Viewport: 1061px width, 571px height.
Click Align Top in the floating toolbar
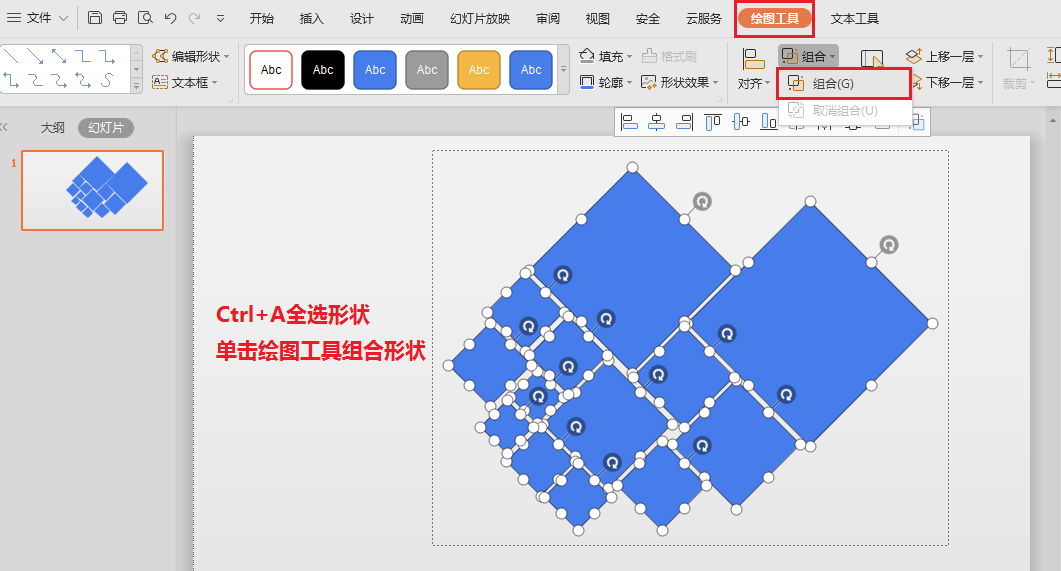pos(713,122)
